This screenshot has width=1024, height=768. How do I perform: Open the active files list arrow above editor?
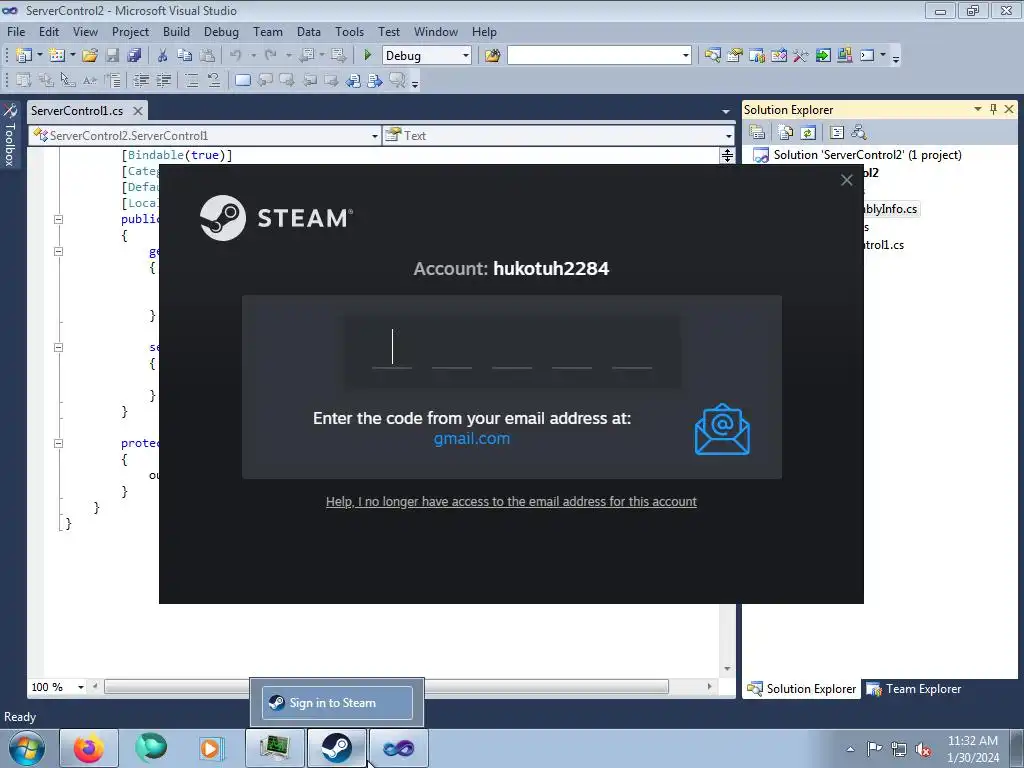[x=726, y=112]
